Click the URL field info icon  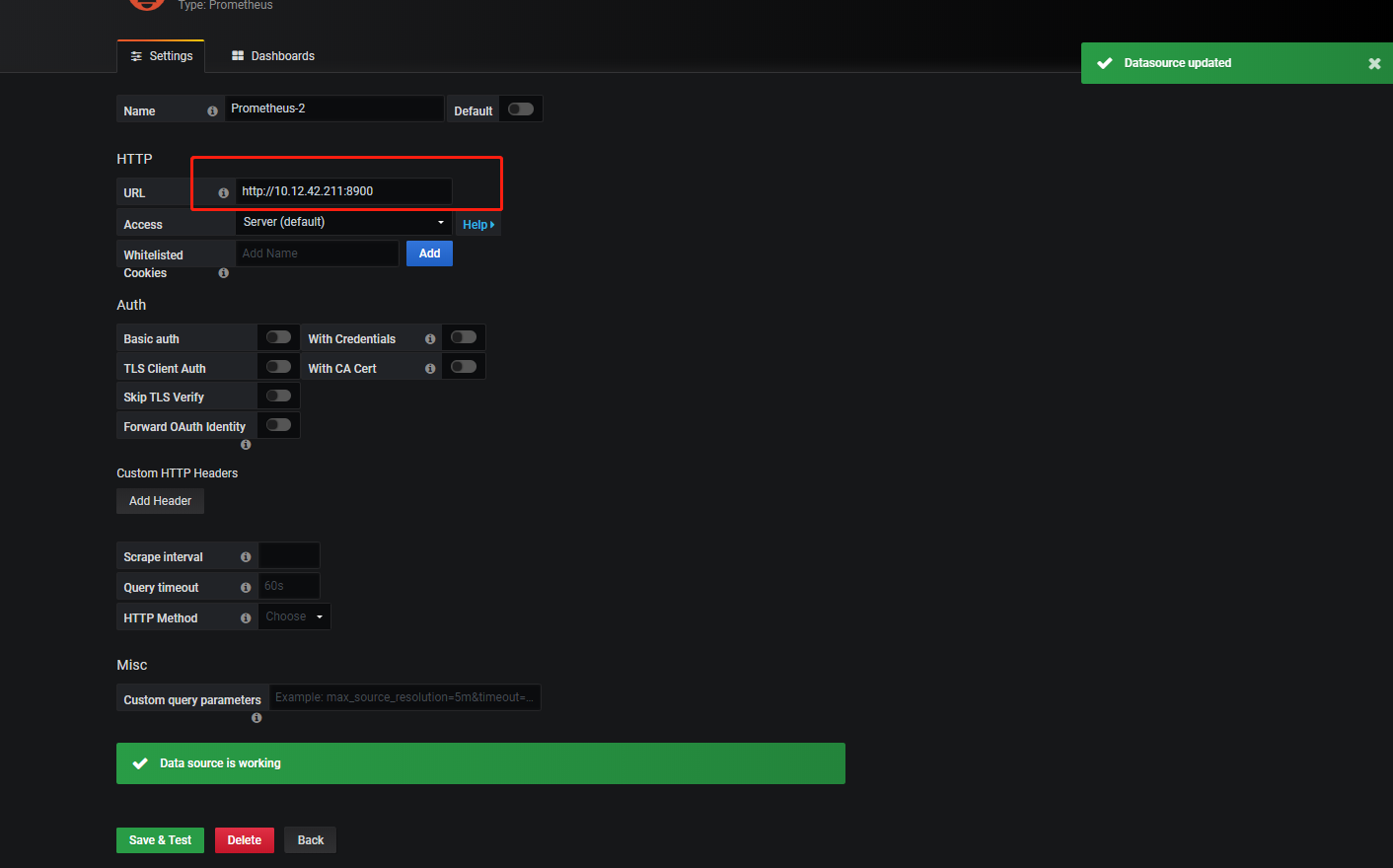pyautogui.click(x=223, y=193)
